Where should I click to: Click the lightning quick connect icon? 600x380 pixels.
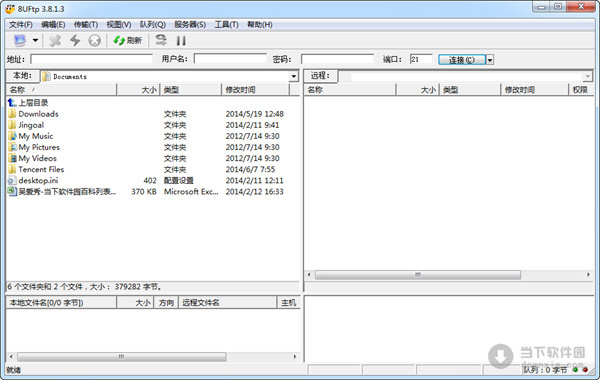(75, 40)
